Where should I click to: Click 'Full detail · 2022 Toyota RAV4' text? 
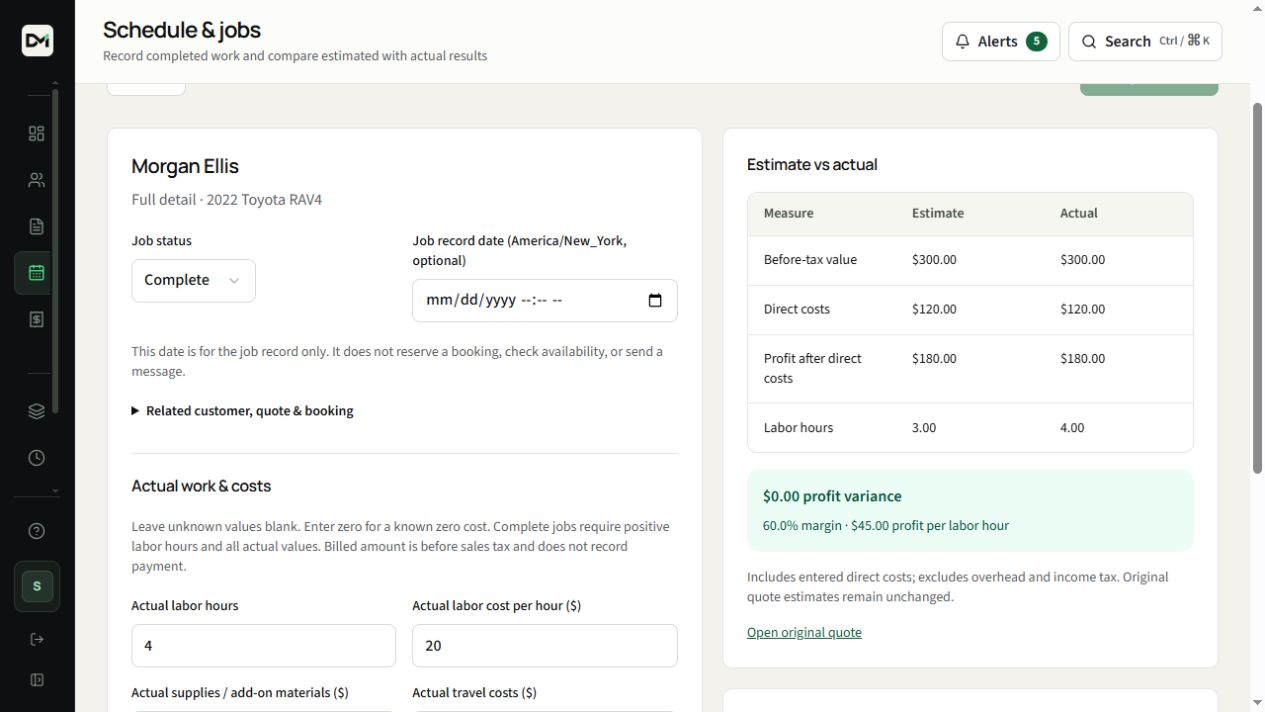227,199
